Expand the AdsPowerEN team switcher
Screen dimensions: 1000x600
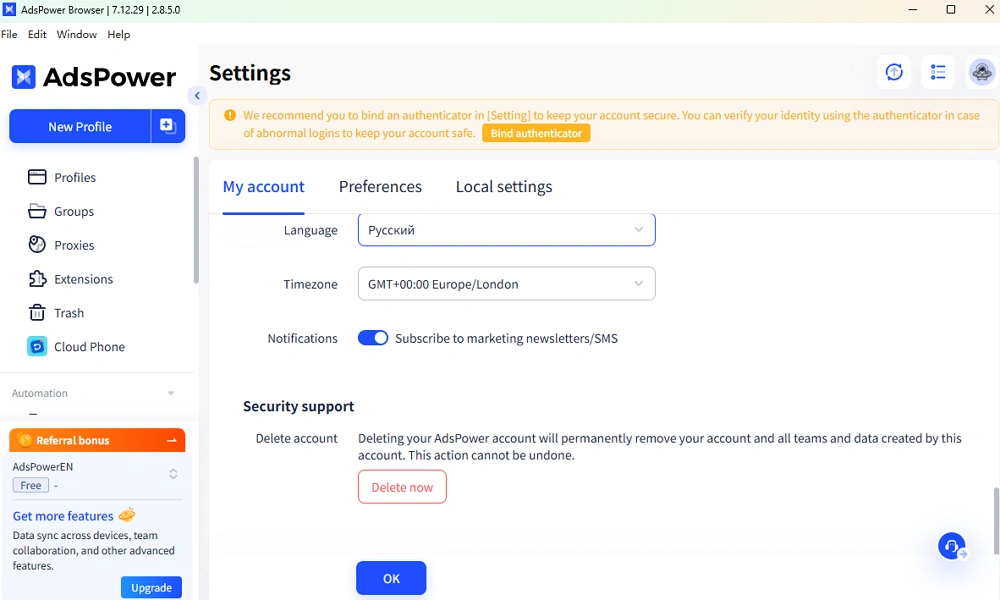(x=173, y=474)
